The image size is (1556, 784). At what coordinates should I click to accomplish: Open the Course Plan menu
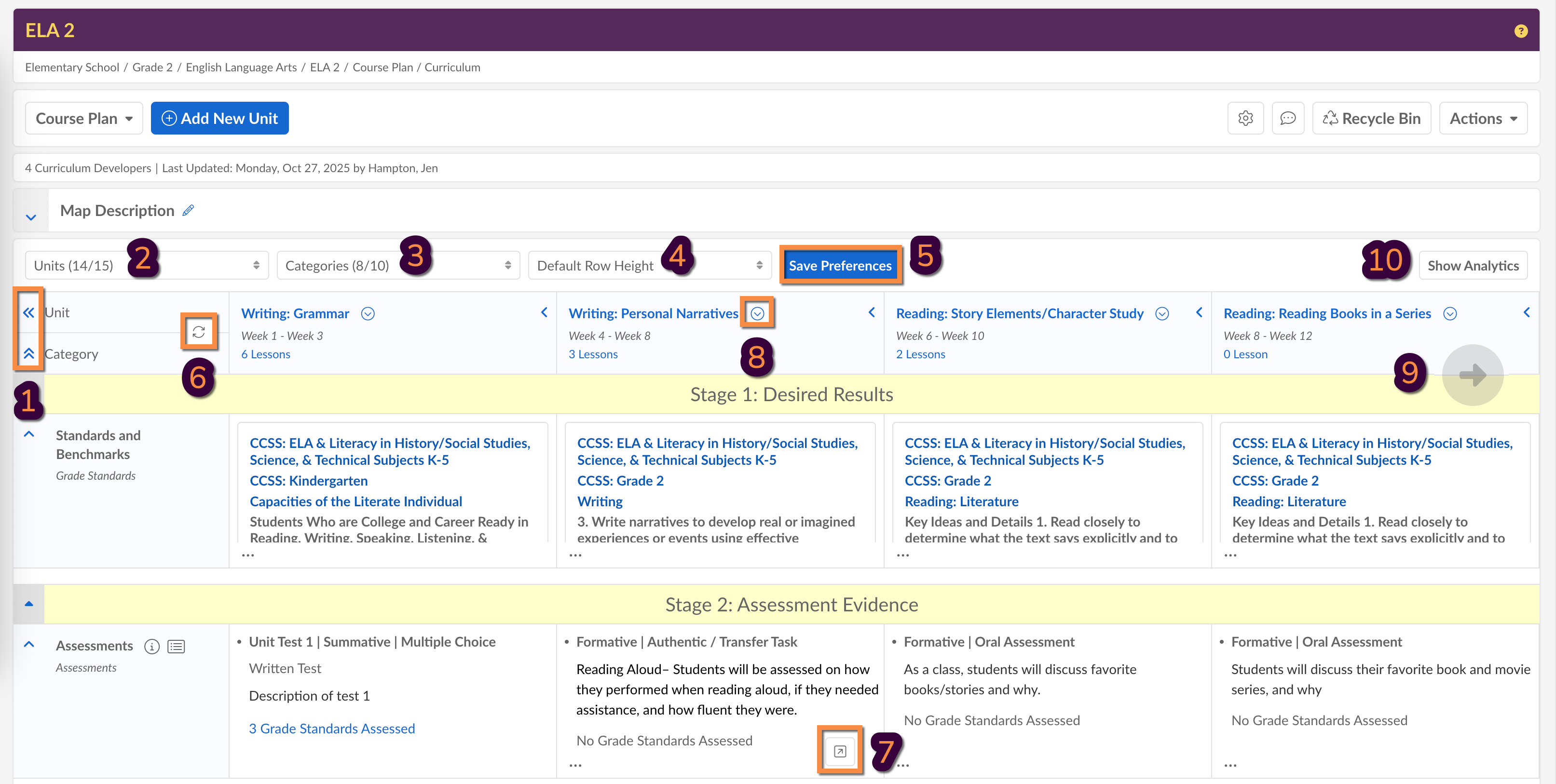(x=83, y=119)
